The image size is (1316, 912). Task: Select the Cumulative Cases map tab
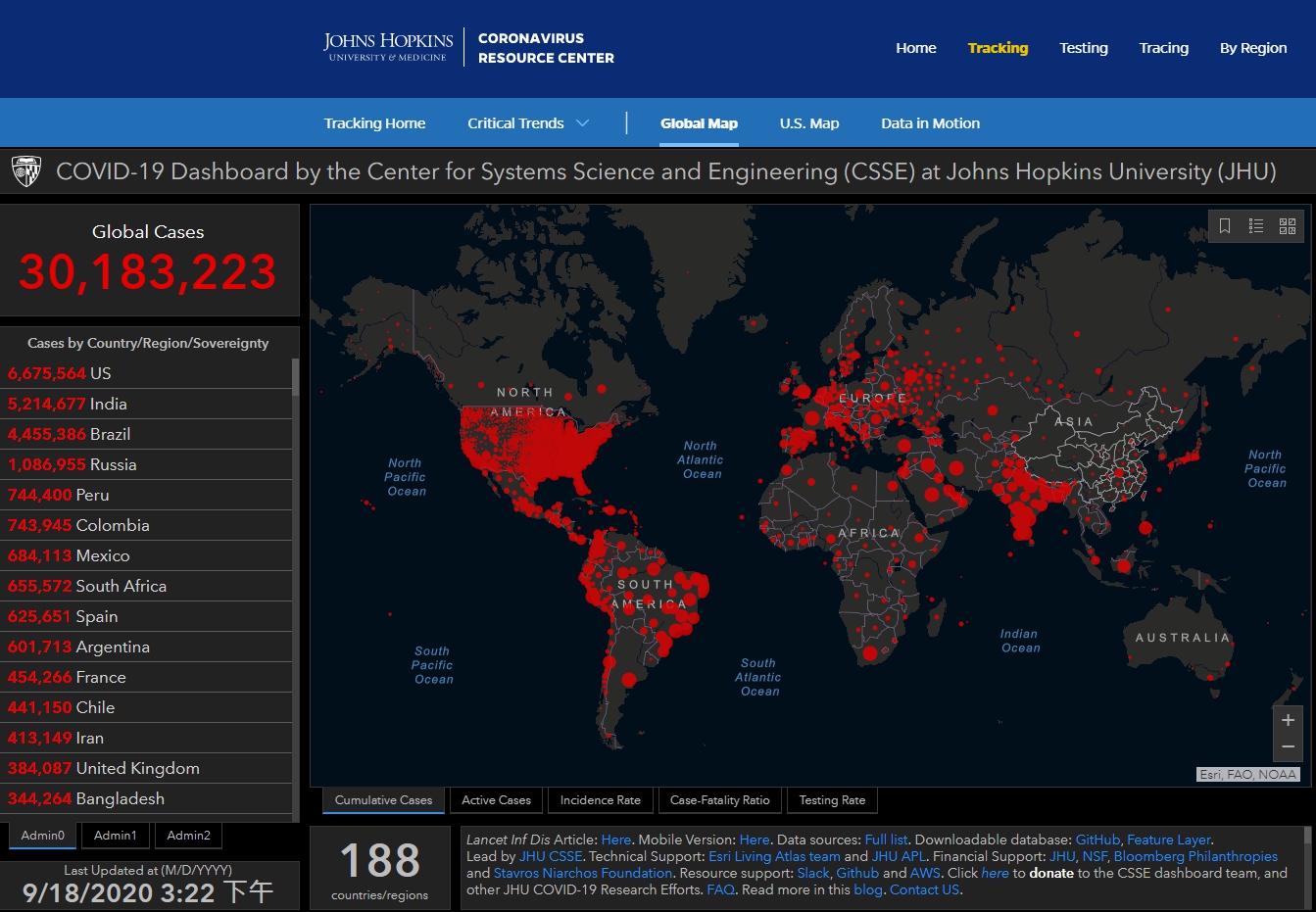coord(383,800)
